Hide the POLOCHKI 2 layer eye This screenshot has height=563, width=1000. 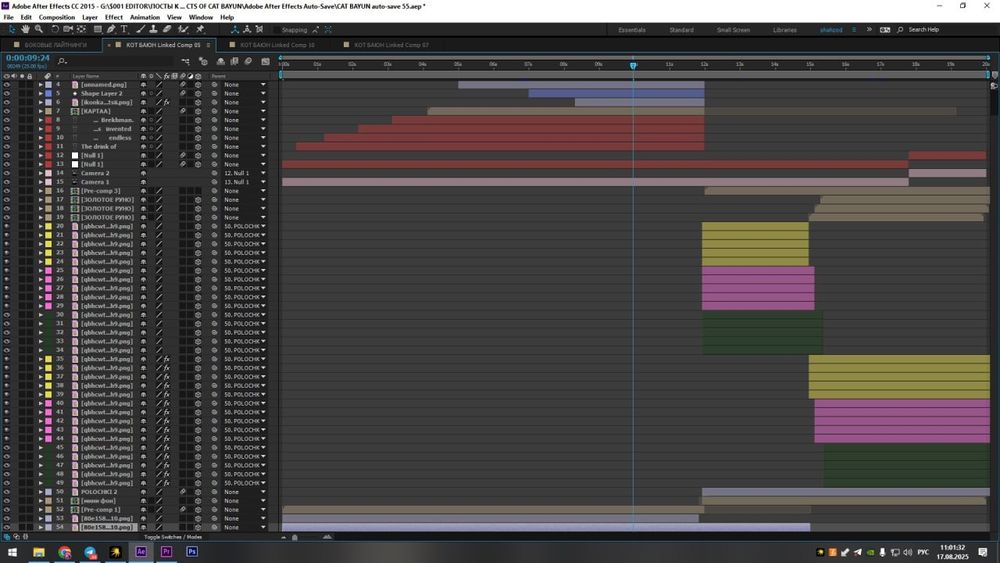tap(6, 492)
